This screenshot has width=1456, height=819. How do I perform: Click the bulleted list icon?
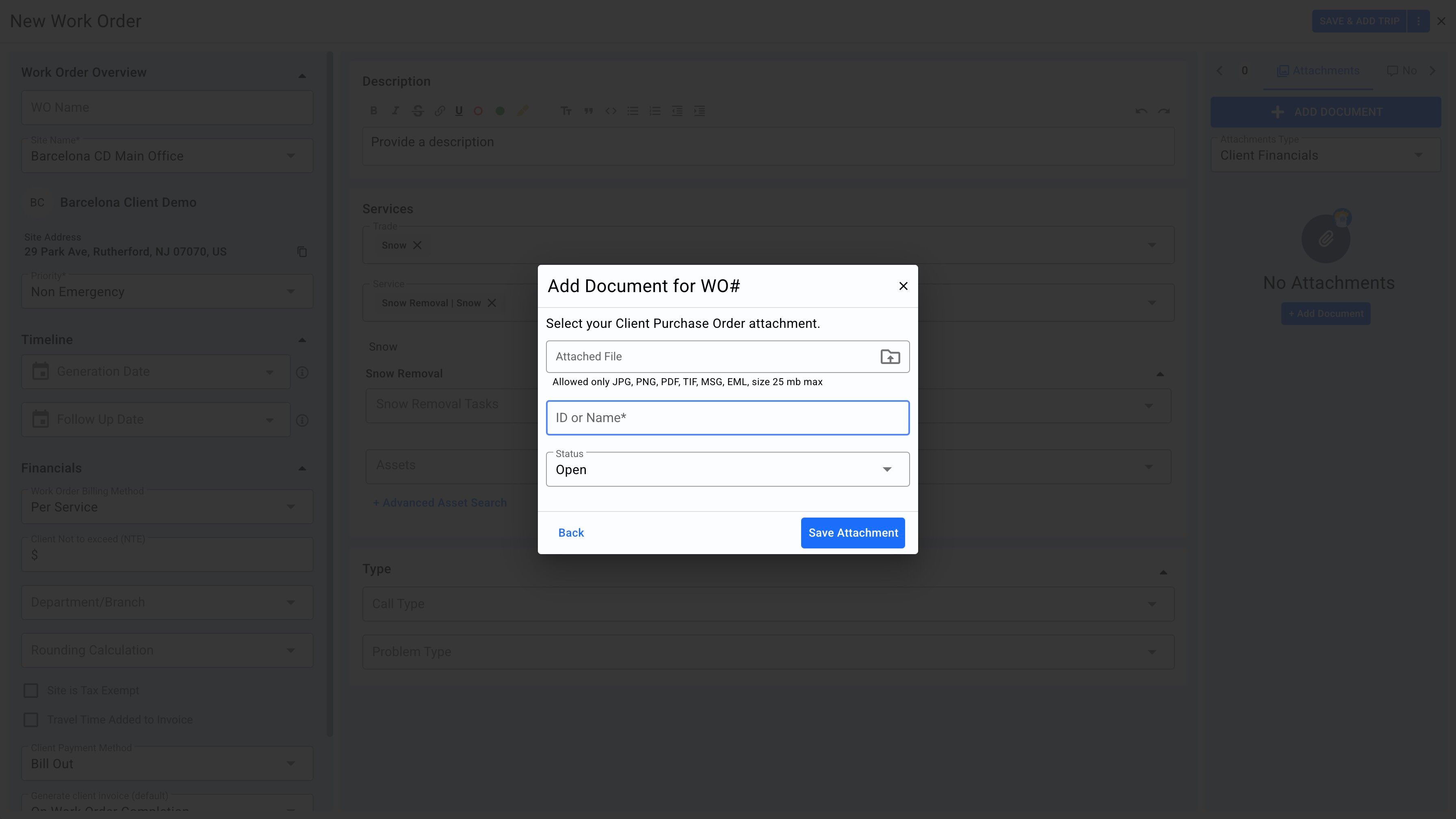pos(633,111)
